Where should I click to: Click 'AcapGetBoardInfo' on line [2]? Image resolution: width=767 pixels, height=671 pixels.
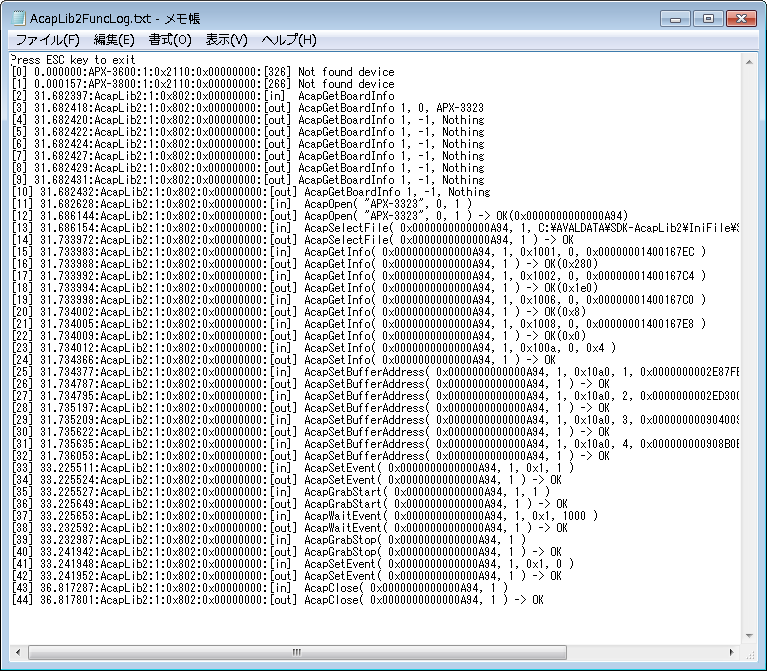[346, 96]
